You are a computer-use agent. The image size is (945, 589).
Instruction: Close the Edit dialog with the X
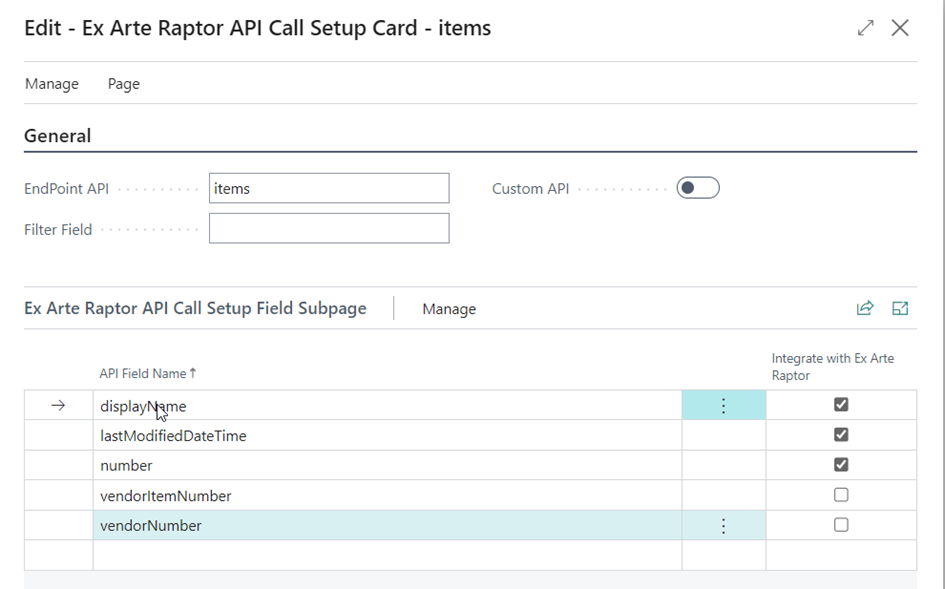(900, 28)
